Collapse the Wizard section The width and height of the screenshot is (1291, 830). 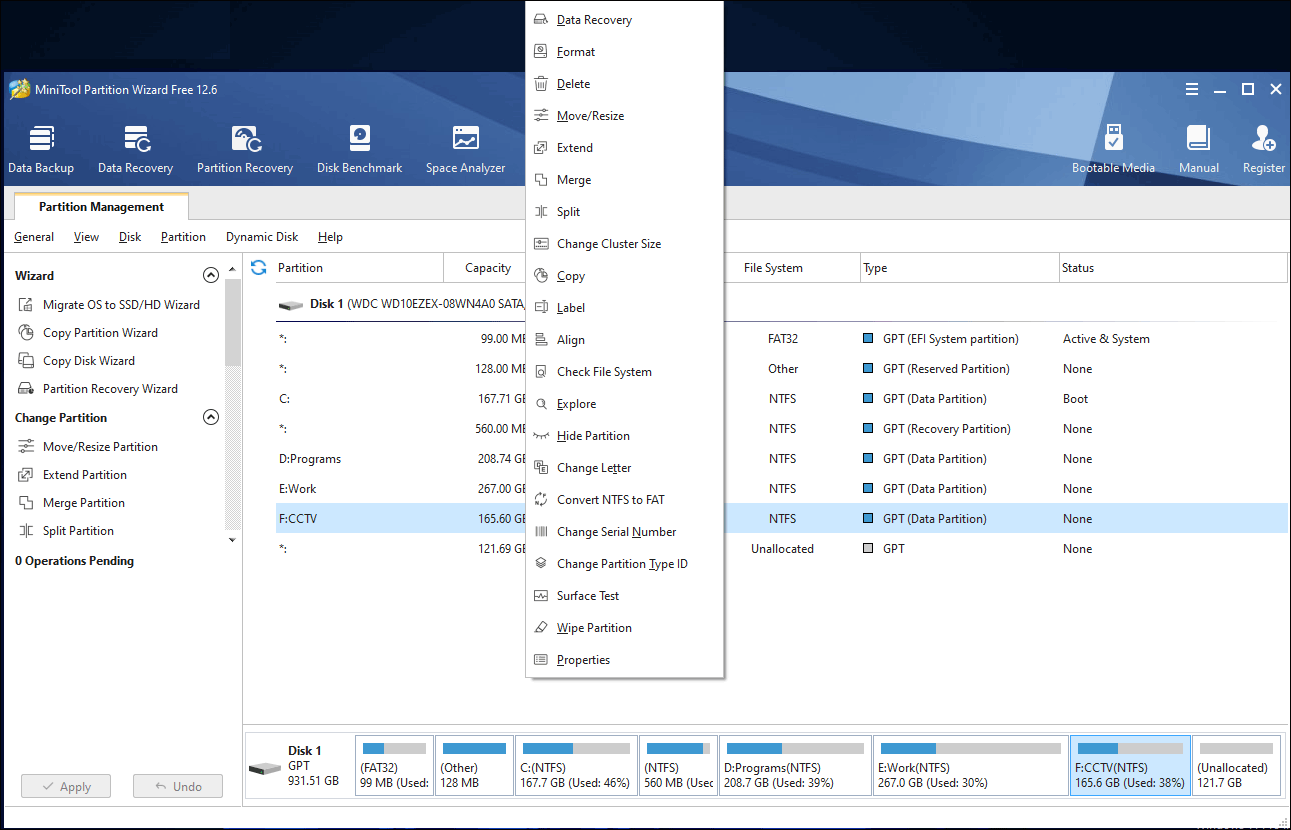(x=211, y=275)
